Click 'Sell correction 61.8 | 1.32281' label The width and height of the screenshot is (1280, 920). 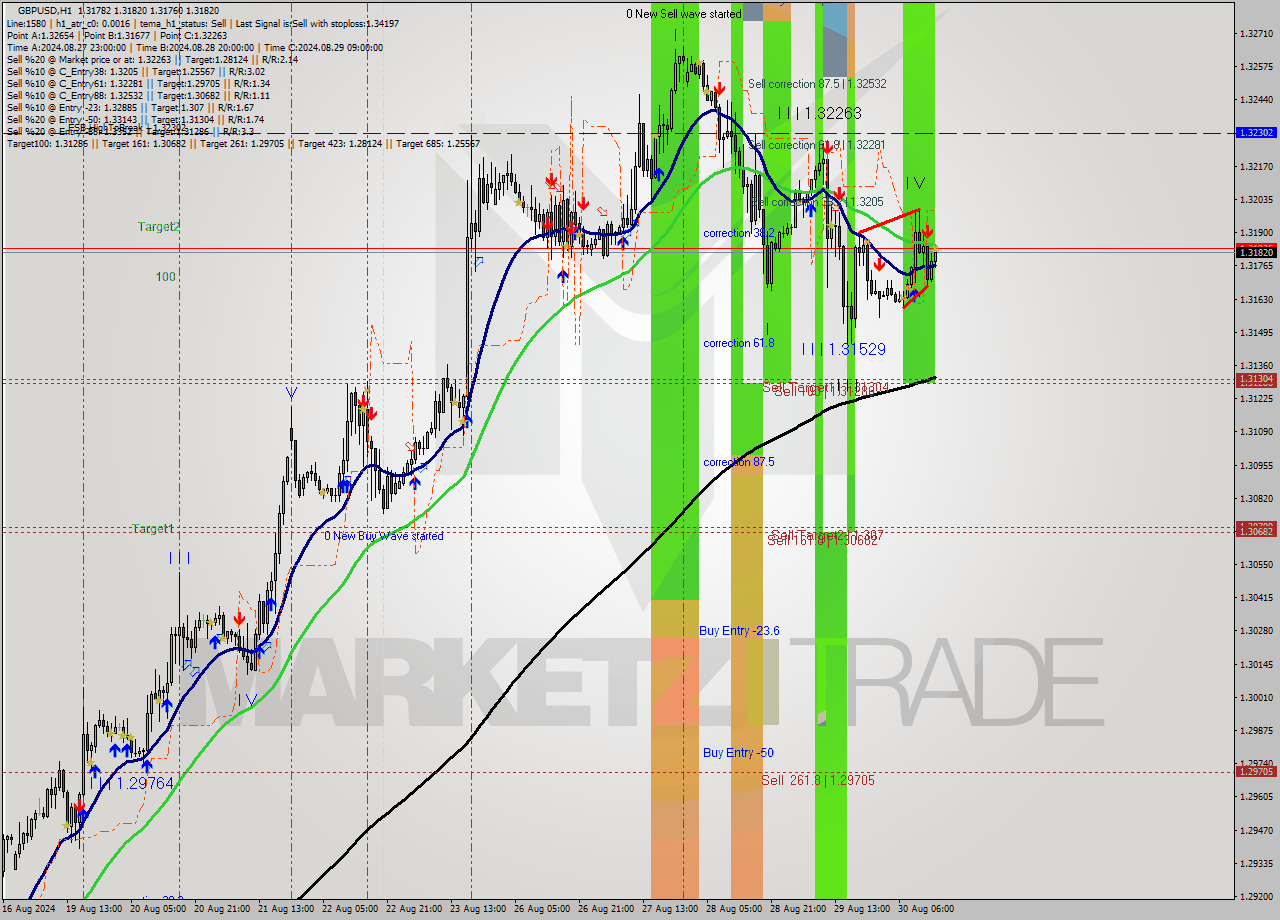coord(817,145)
